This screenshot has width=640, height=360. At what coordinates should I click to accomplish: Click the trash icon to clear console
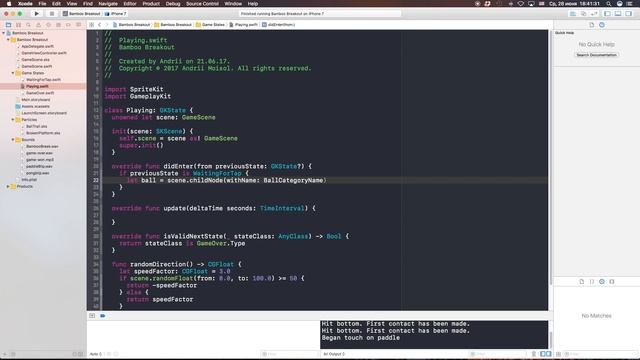(533, 354)
